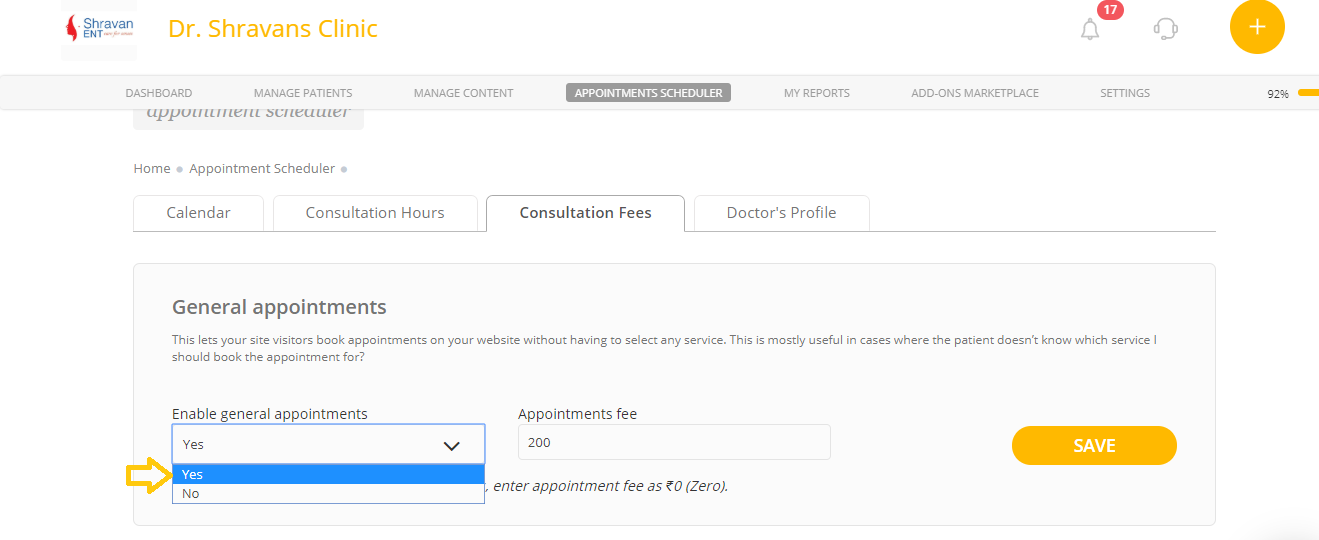
Task: Click the 92% profile progress bar
Action: click(x=1308, y=93)
